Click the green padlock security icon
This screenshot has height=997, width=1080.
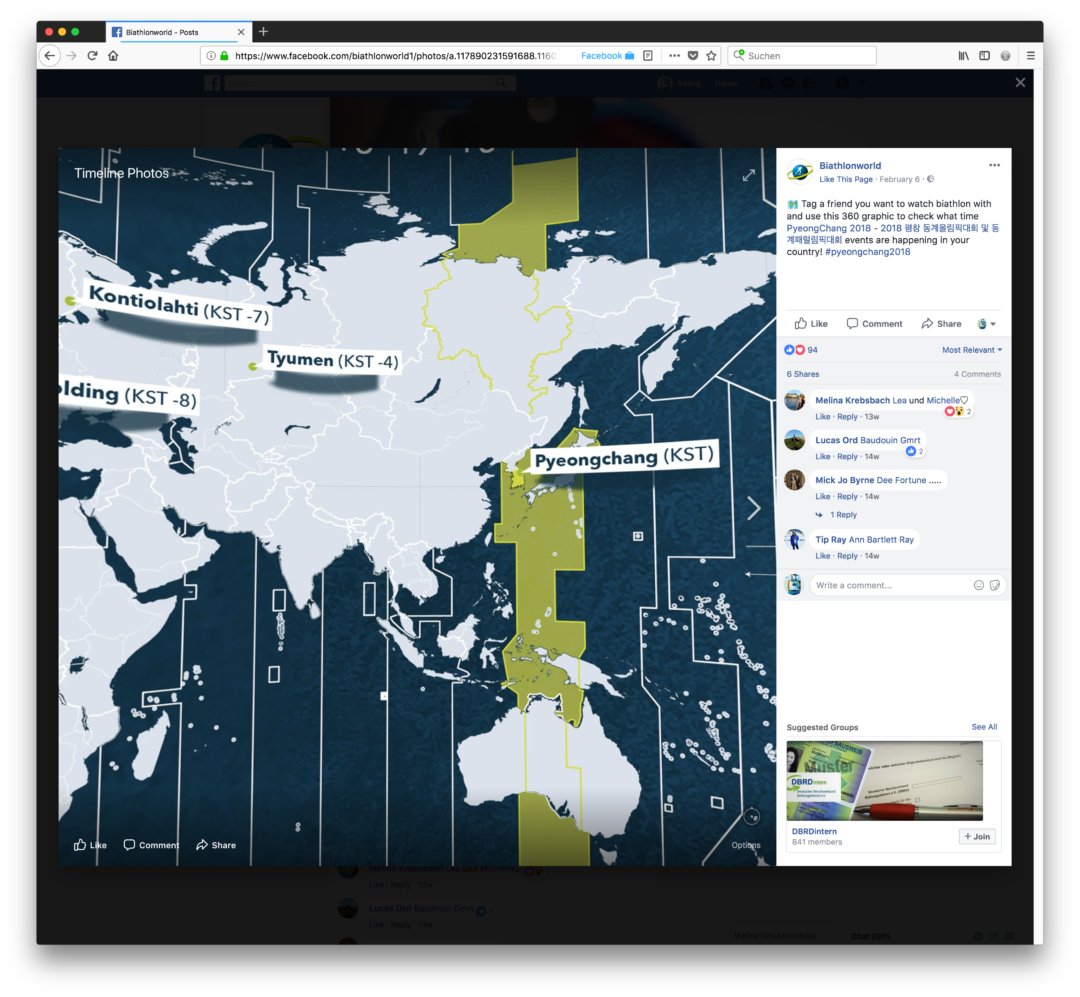224,56
